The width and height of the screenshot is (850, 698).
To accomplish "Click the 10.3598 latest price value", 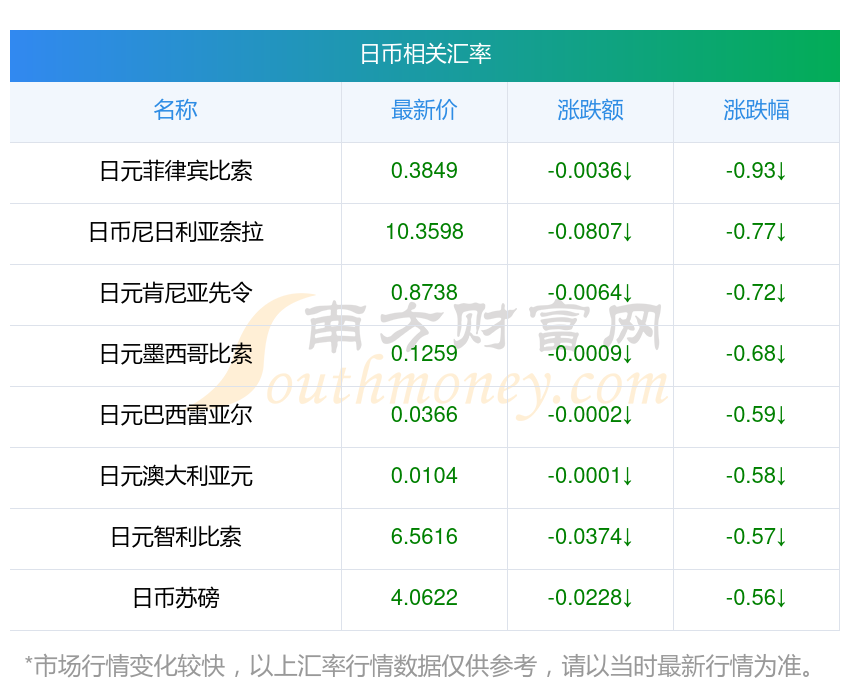I will (x=424, y=232).
